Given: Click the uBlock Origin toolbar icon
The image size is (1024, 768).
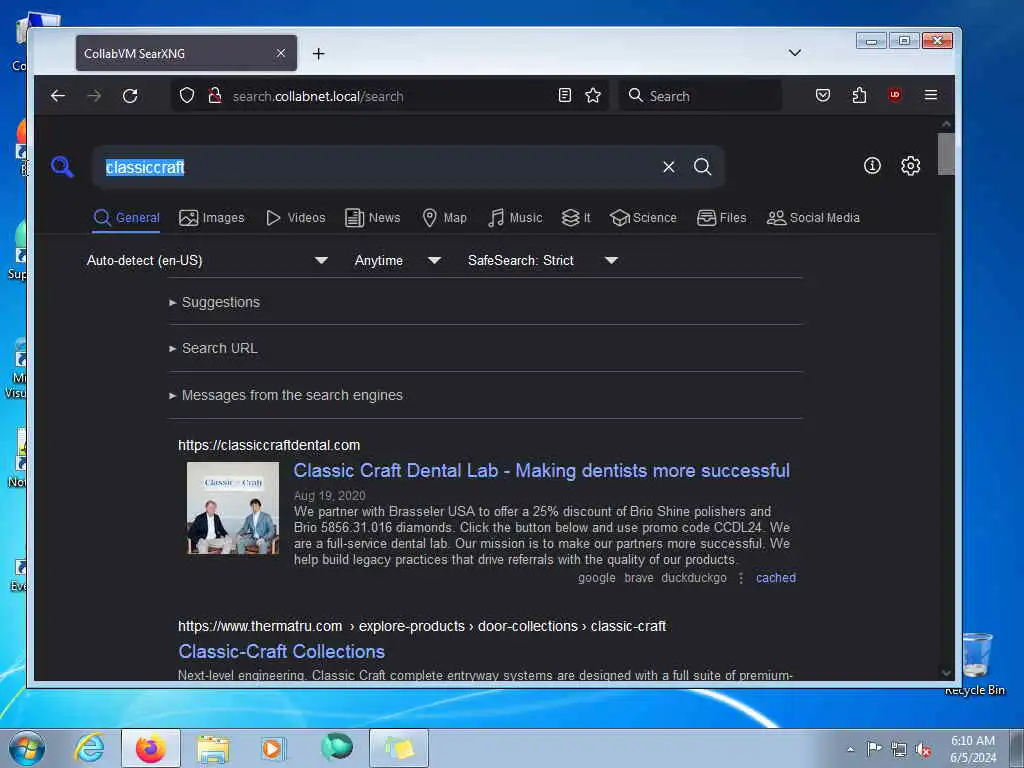Looking at the screenshot, I should click(895, 95).
